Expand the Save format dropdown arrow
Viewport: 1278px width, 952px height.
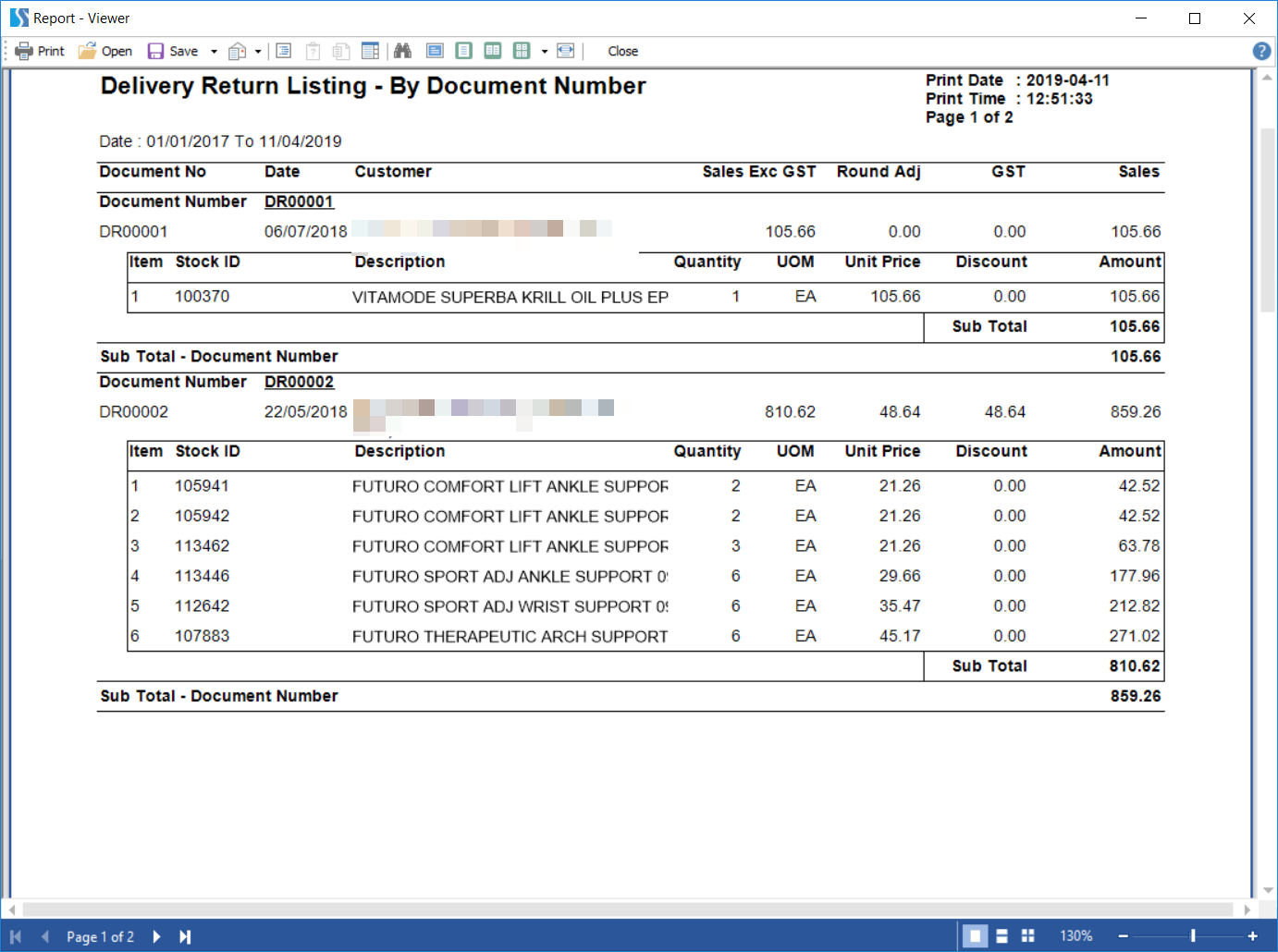(214, 52)
